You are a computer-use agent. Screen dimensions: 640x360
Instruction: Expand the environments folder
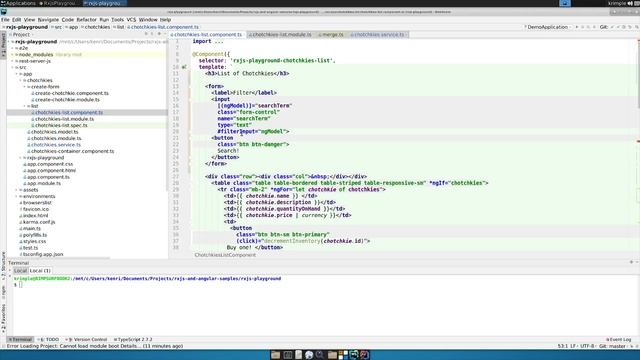(16, 196)
